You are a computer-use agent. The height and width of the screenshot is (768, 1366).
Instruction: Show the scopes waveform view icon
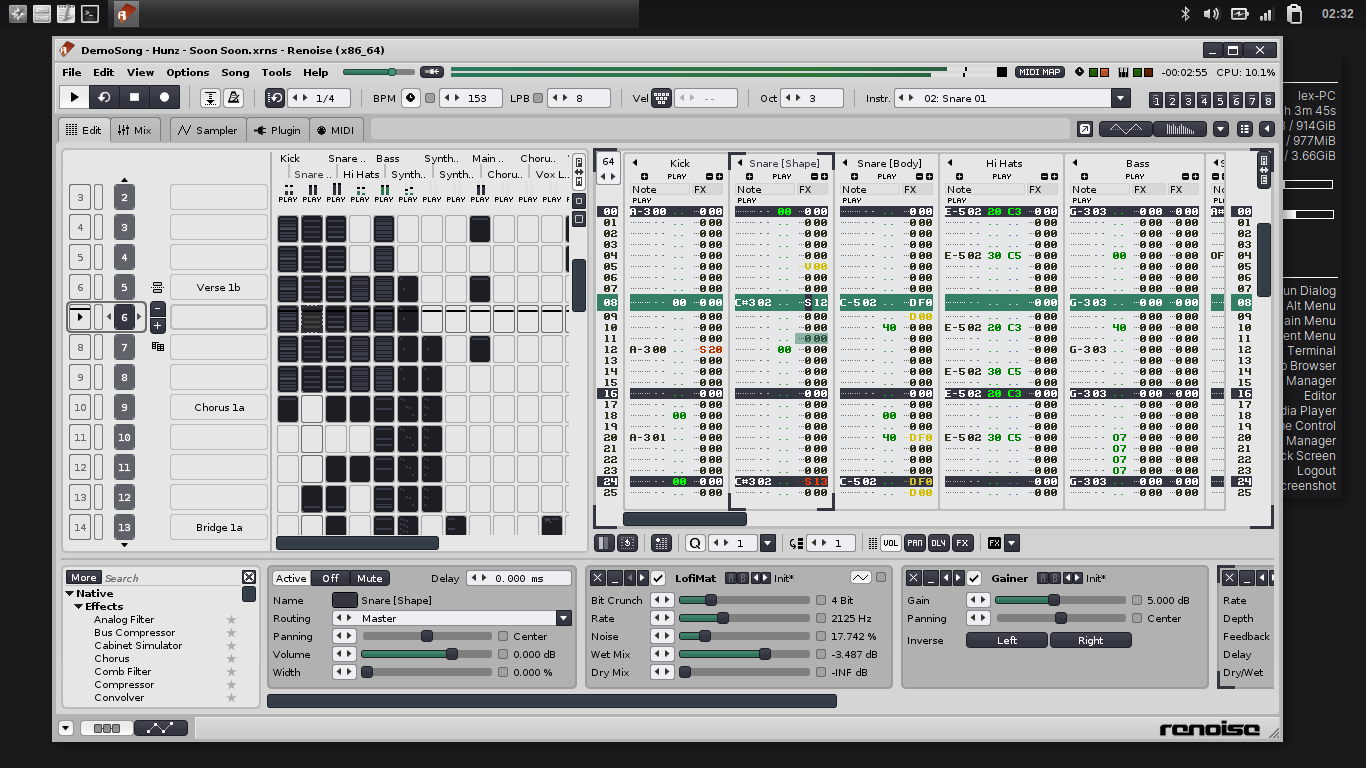coord(1125,129)
